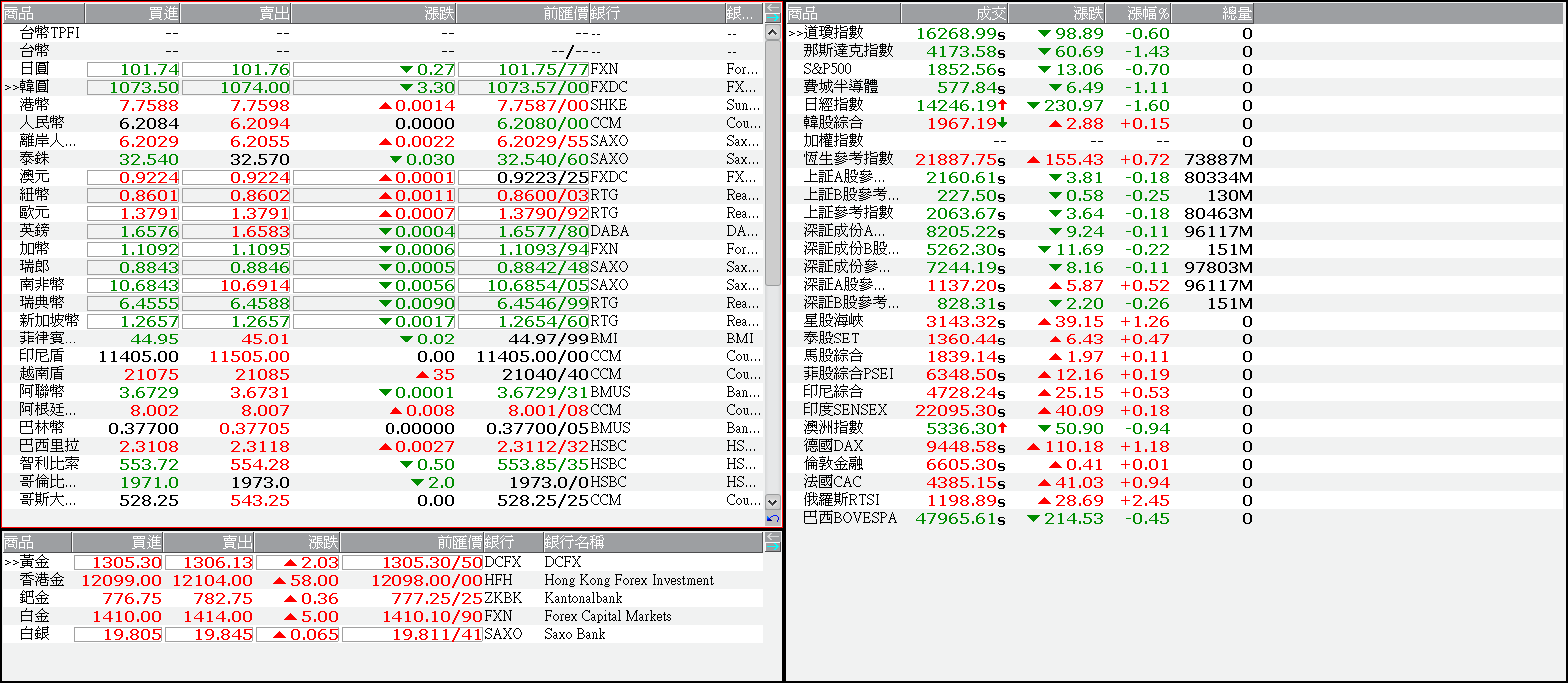The image size is (1568, 683).
Task: Select the 歐元 currency row
Action: [x=383, y=213]
